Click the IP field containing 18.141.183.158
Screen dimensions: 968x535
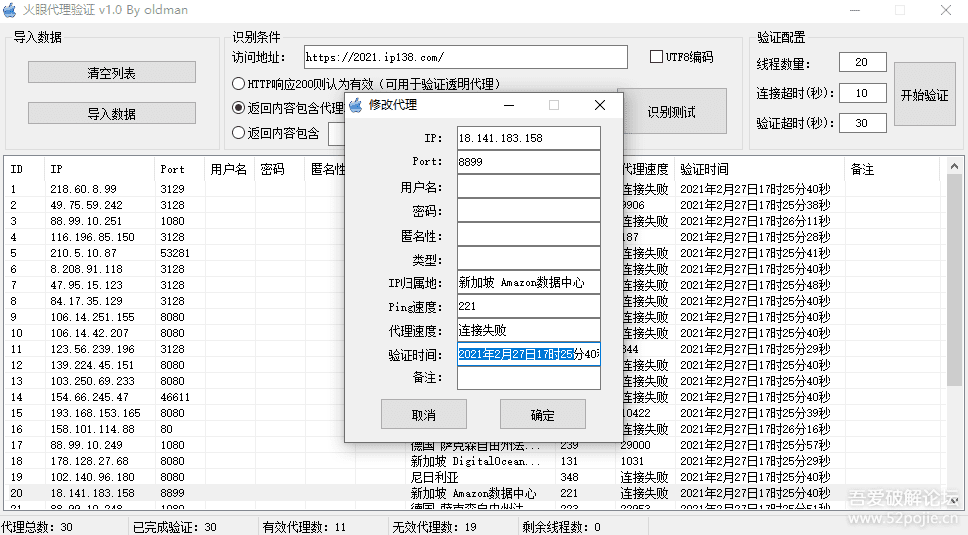pyautogui.click(x=528, y=138)
